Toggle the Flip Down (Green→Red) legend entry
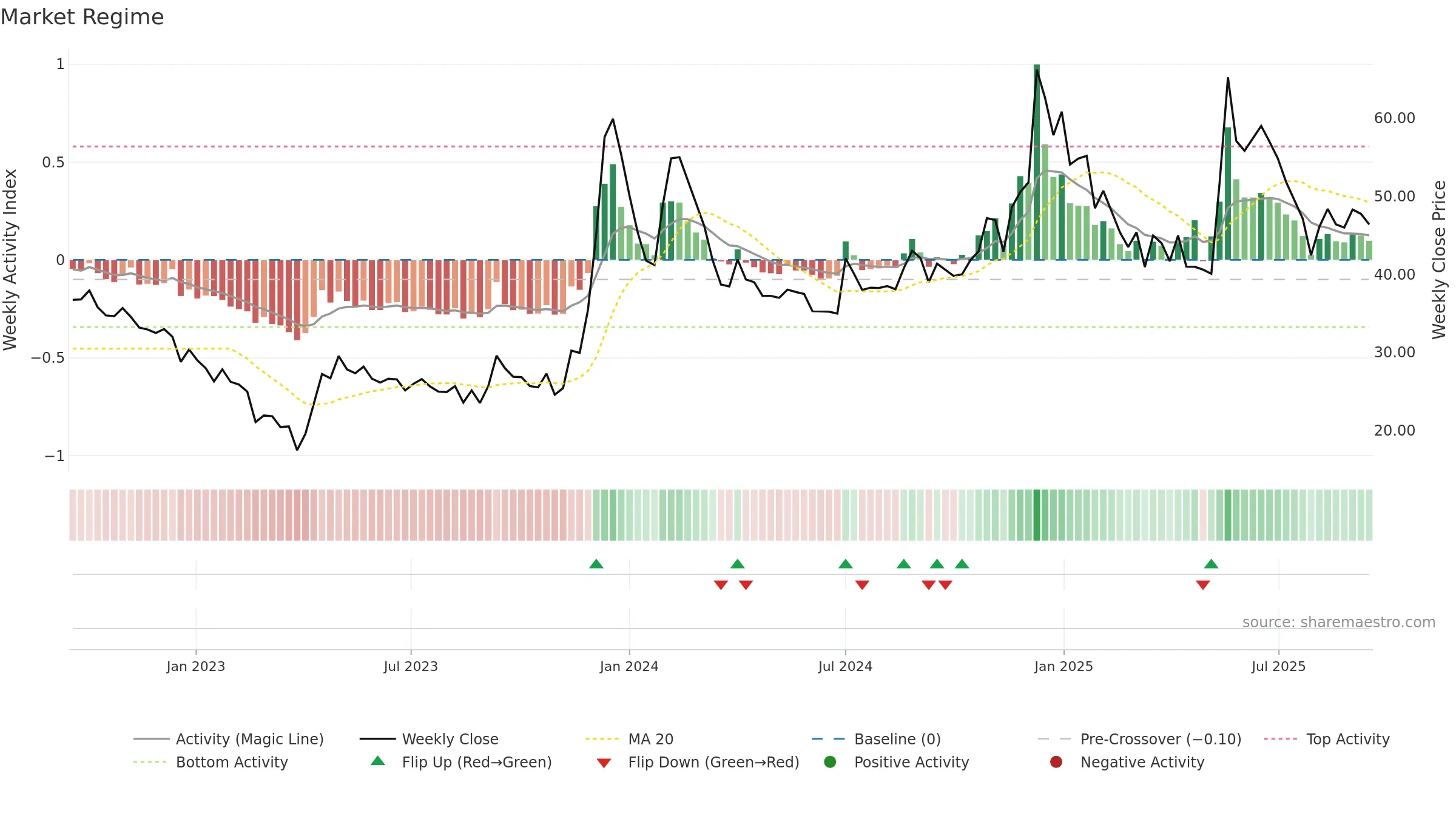1456x819 pixels. (698, 762)
